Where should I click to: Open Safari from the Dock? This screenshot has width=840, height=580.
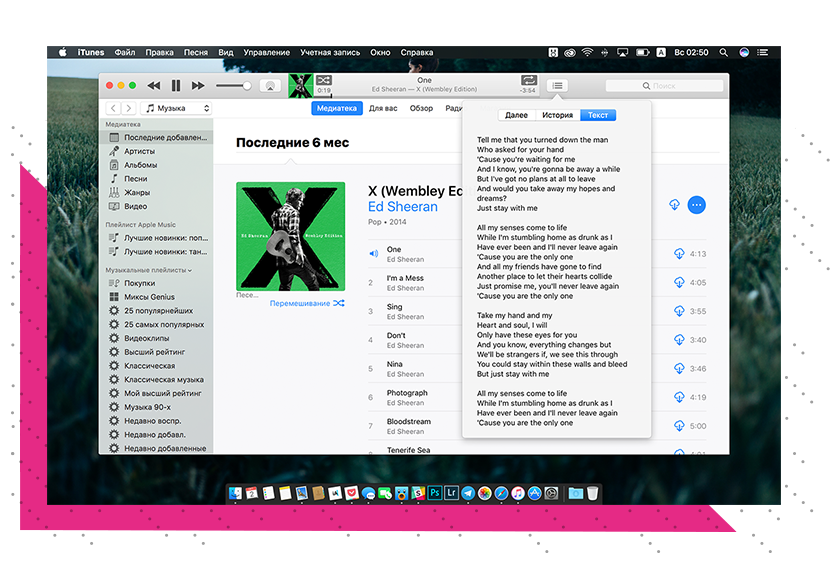tap(501, 493)
